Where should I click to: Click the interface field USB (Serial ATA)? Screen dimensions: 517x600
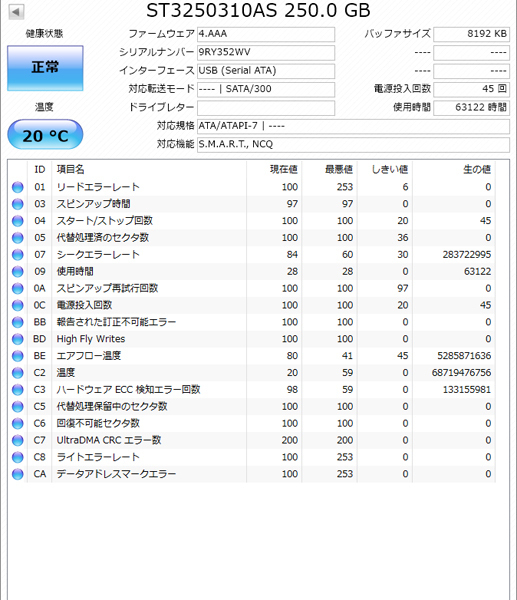(266, 71)
